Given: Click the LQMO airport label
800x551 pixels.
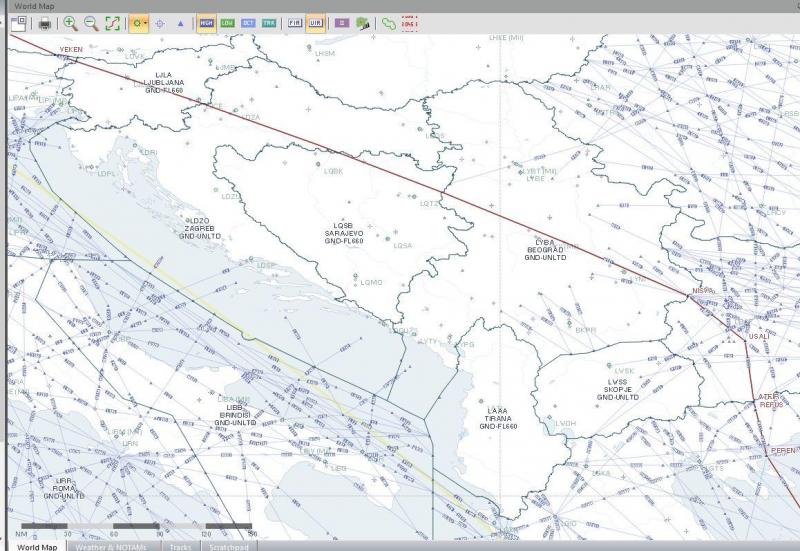Looking at the screenshot, I should [371, 282].
